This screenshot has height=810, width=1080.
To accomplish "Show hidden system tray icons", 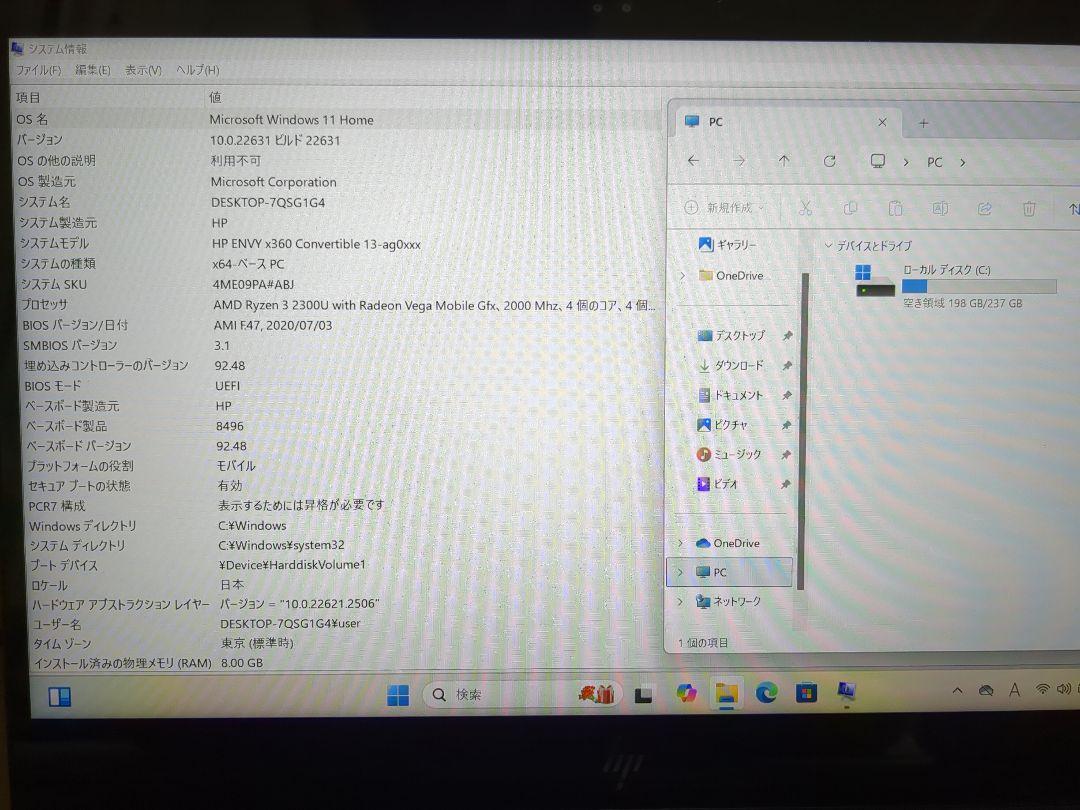I will pyautogui.click(x=957, y=690).
